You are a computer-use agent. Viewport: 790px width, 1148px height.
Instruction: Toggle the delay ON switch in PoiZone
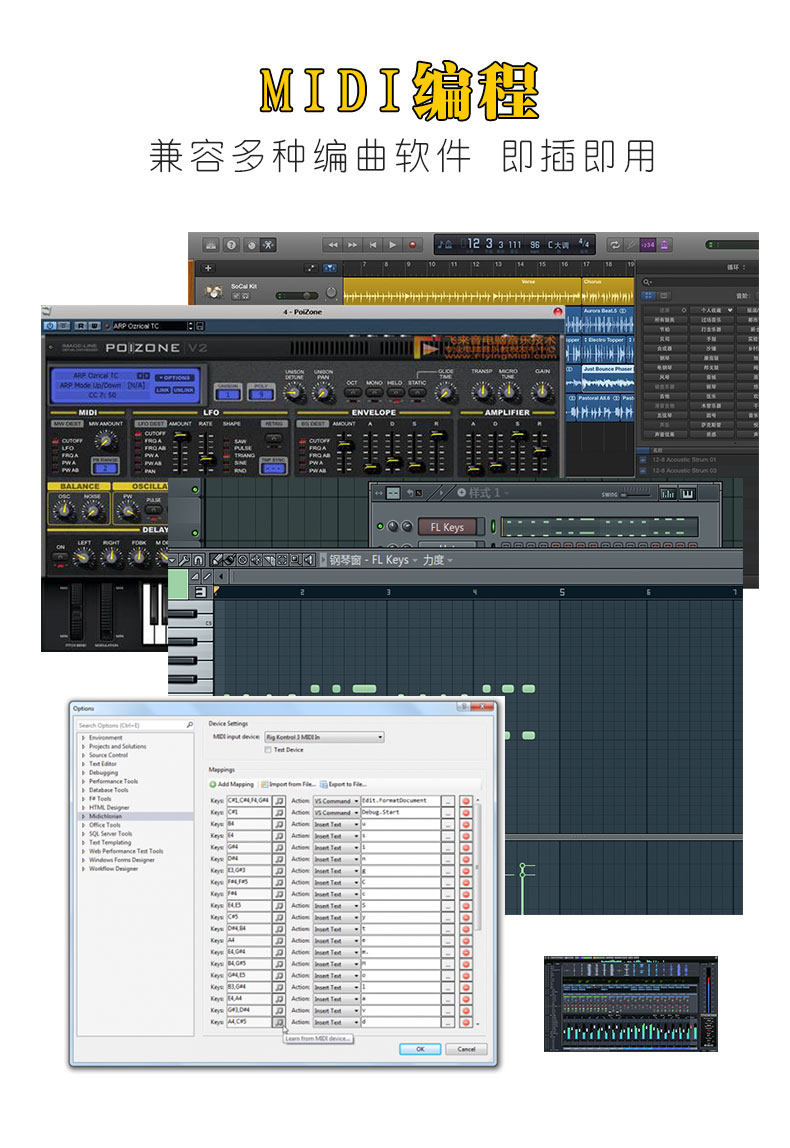61,557
